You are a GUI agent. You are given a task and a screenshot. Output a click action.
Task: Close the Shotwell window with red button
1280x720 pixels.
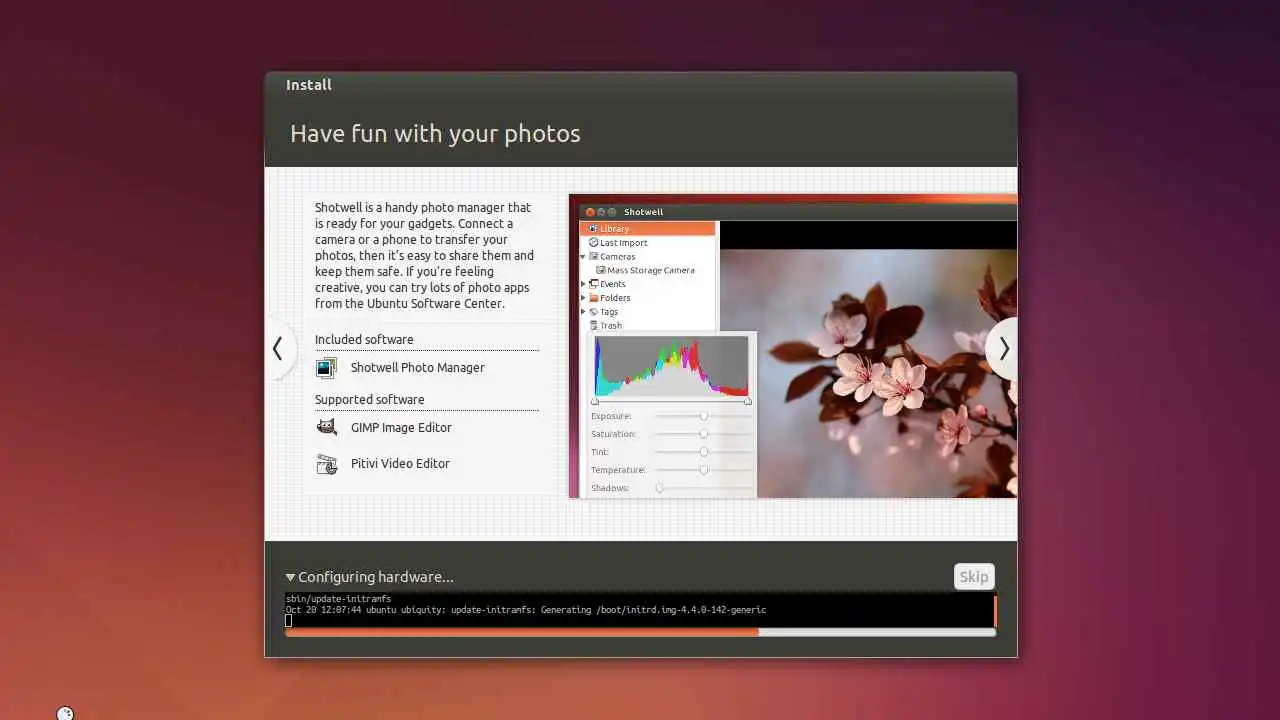(x=590, y=212)
